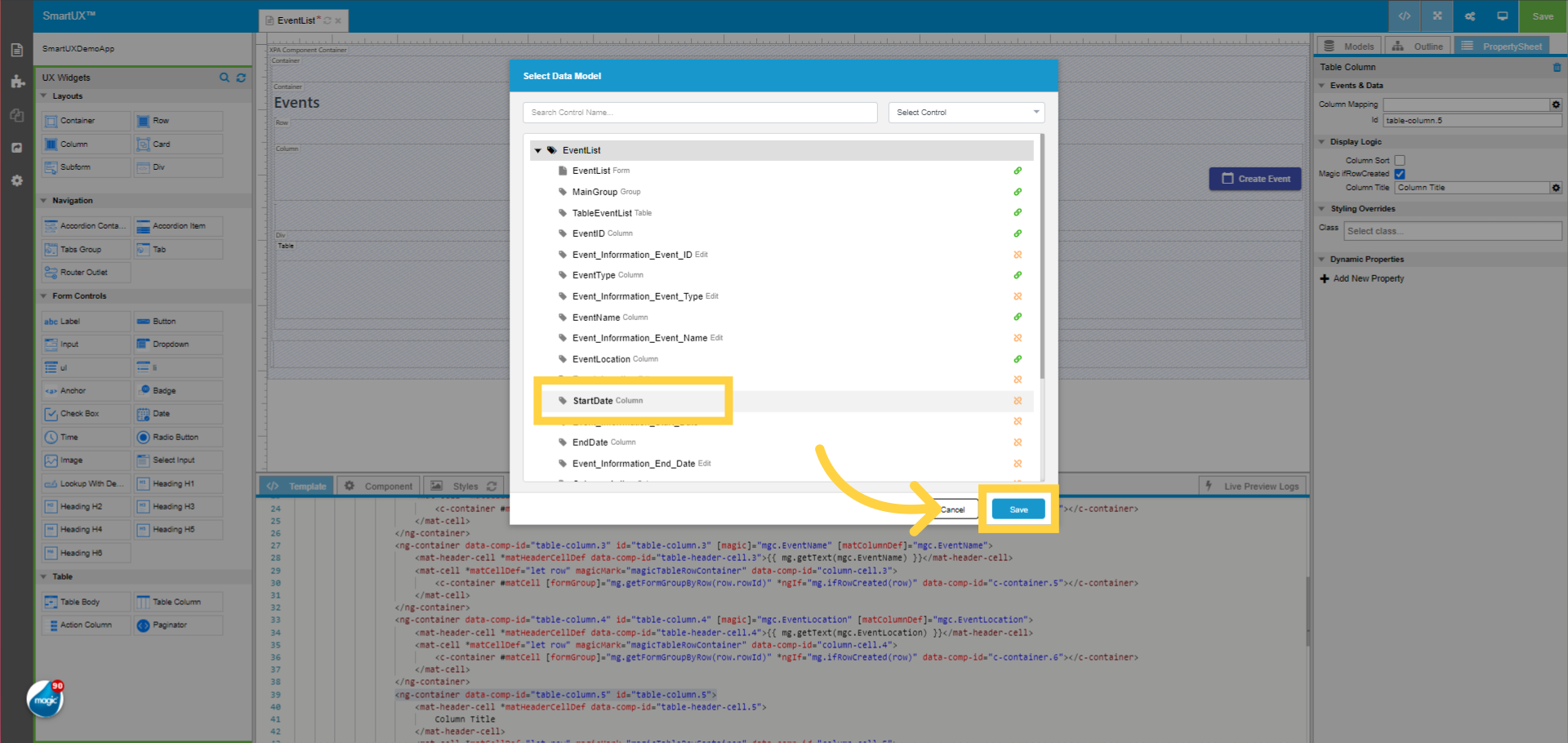Select the Accordion Item widget
This screenshot has height=743, width=1568.
coord(178,226)
